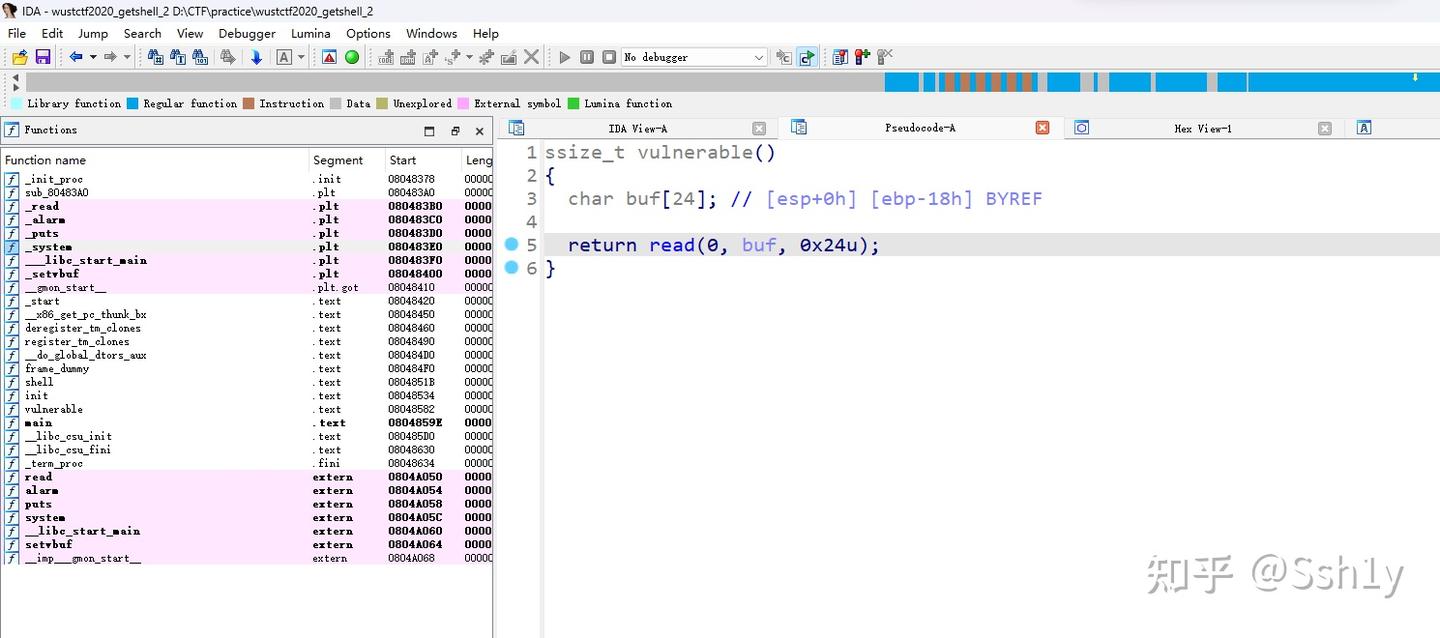Select the main function row
The width and height of the screenshot is (1440, 638).
point(246,423)
